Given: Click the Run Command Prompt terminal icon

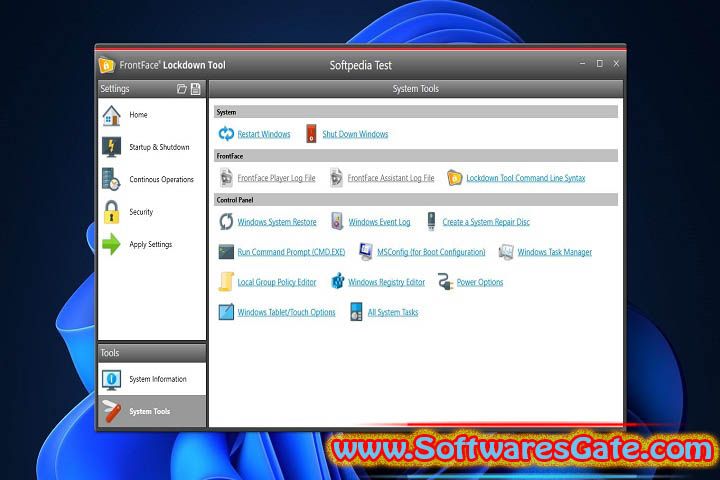Looking at the screenshot, I should [226, 252].
